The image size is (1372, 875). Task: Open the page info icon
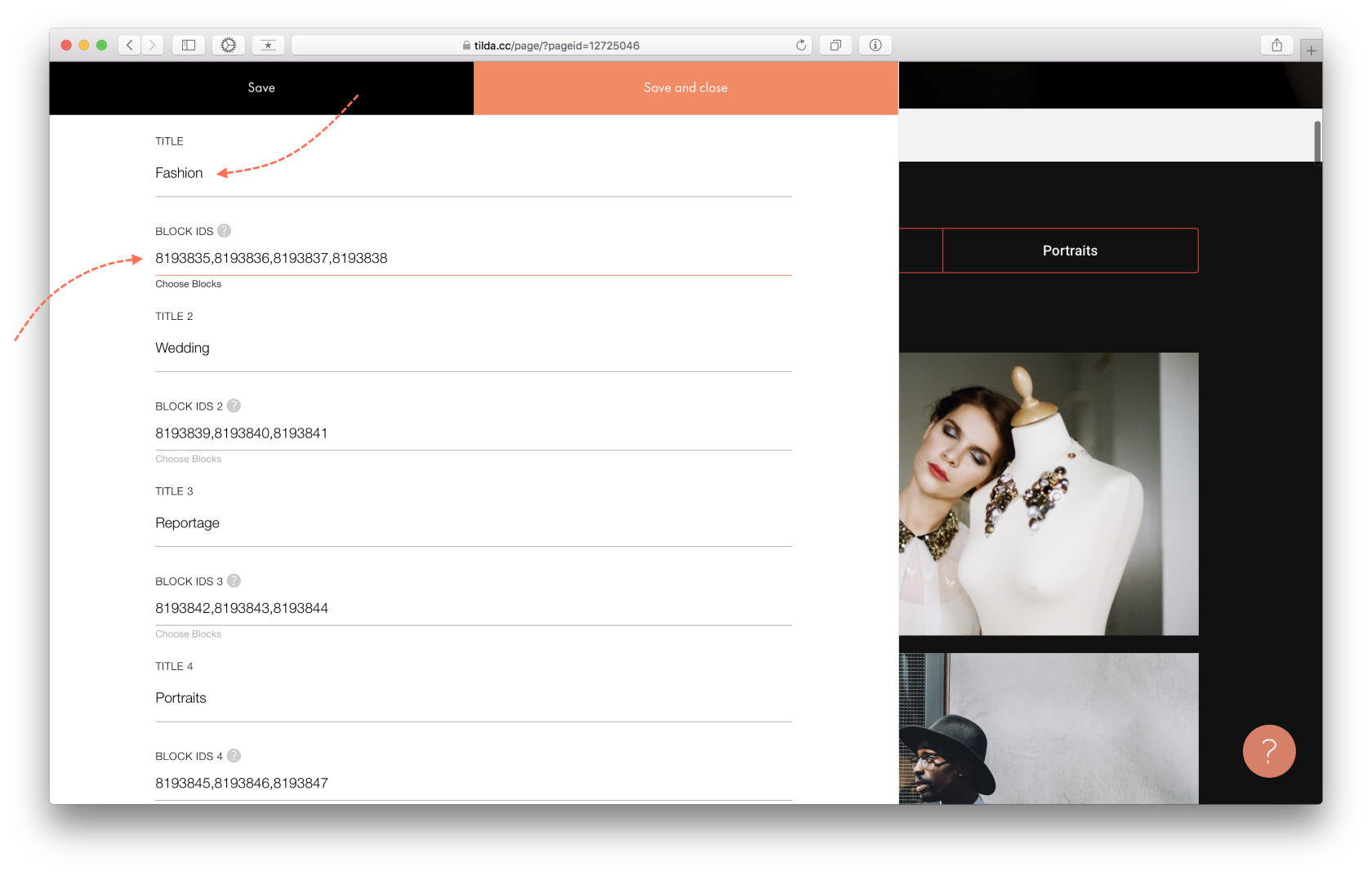875,45
